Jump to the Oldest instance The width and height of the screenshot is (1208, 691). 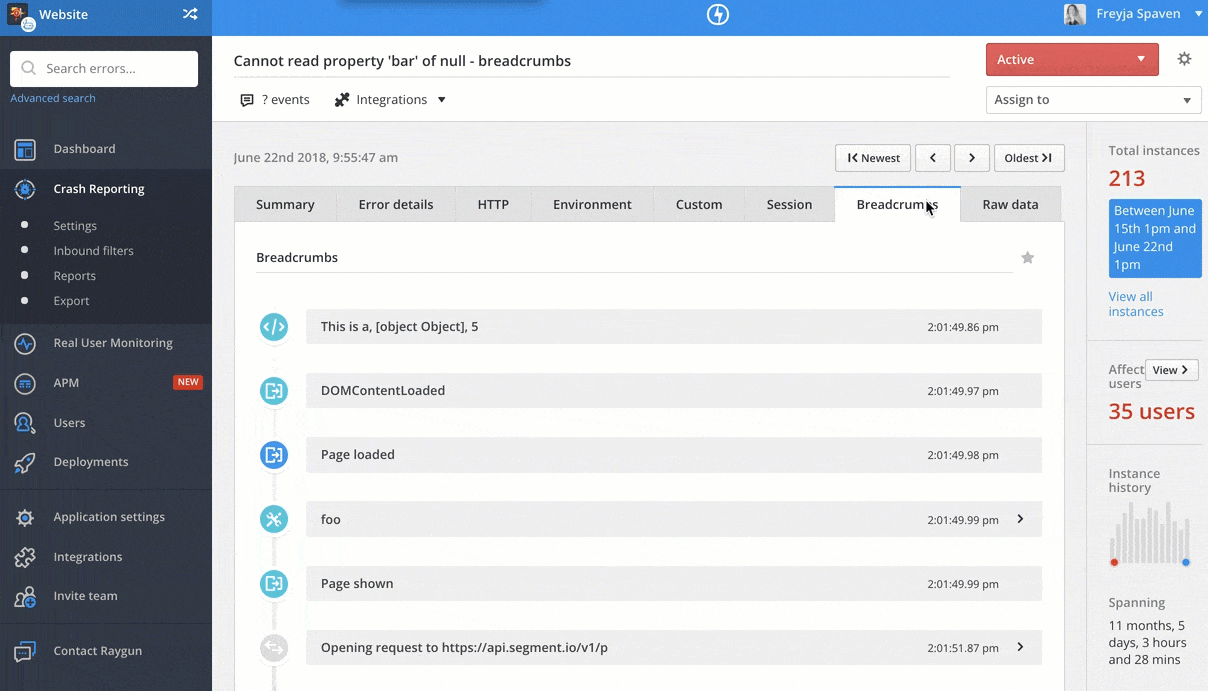[x=1029, y=158]
